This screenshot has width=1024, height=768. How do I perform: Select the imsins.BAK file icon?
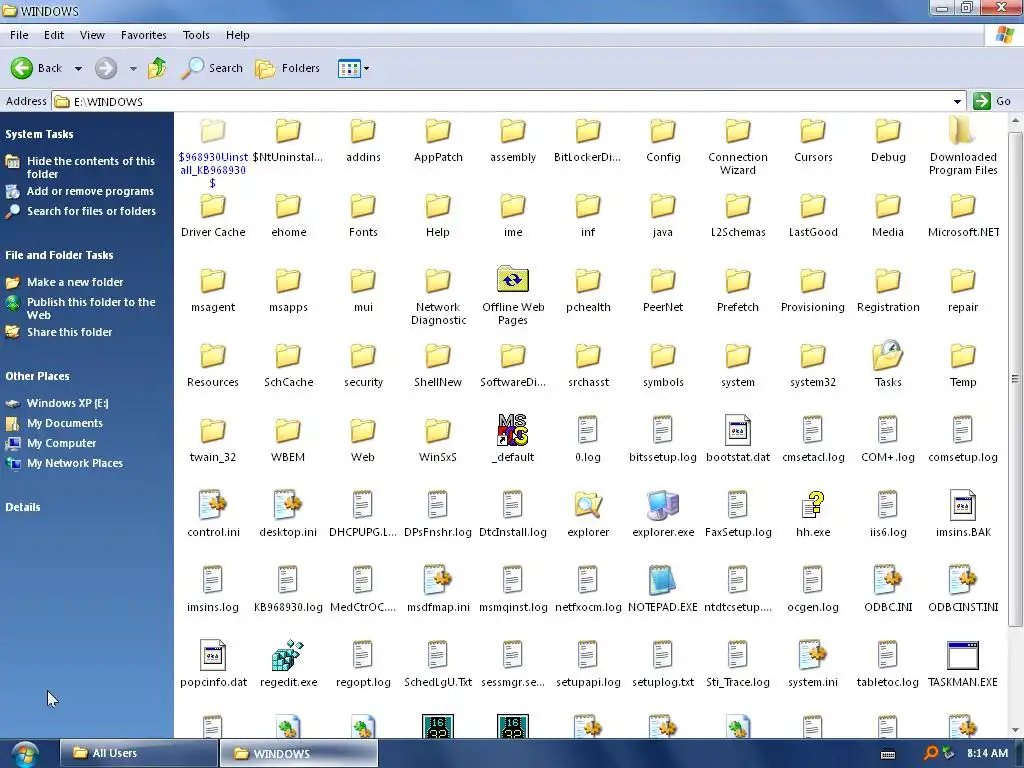tap(963, 505)
